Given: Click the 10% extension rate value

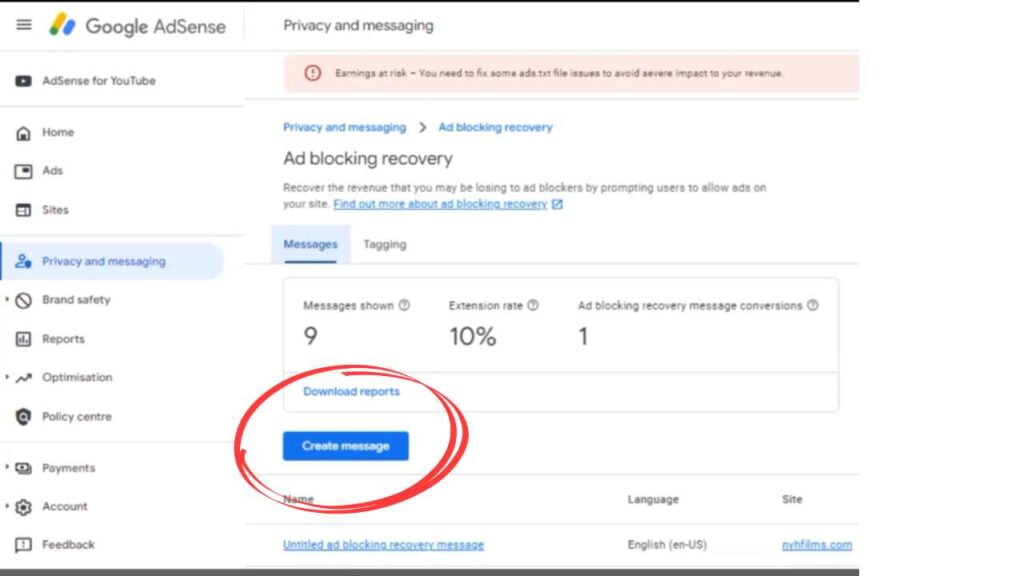Looking at the screenshot, I should pyautogui.click(x=472, y=337).
